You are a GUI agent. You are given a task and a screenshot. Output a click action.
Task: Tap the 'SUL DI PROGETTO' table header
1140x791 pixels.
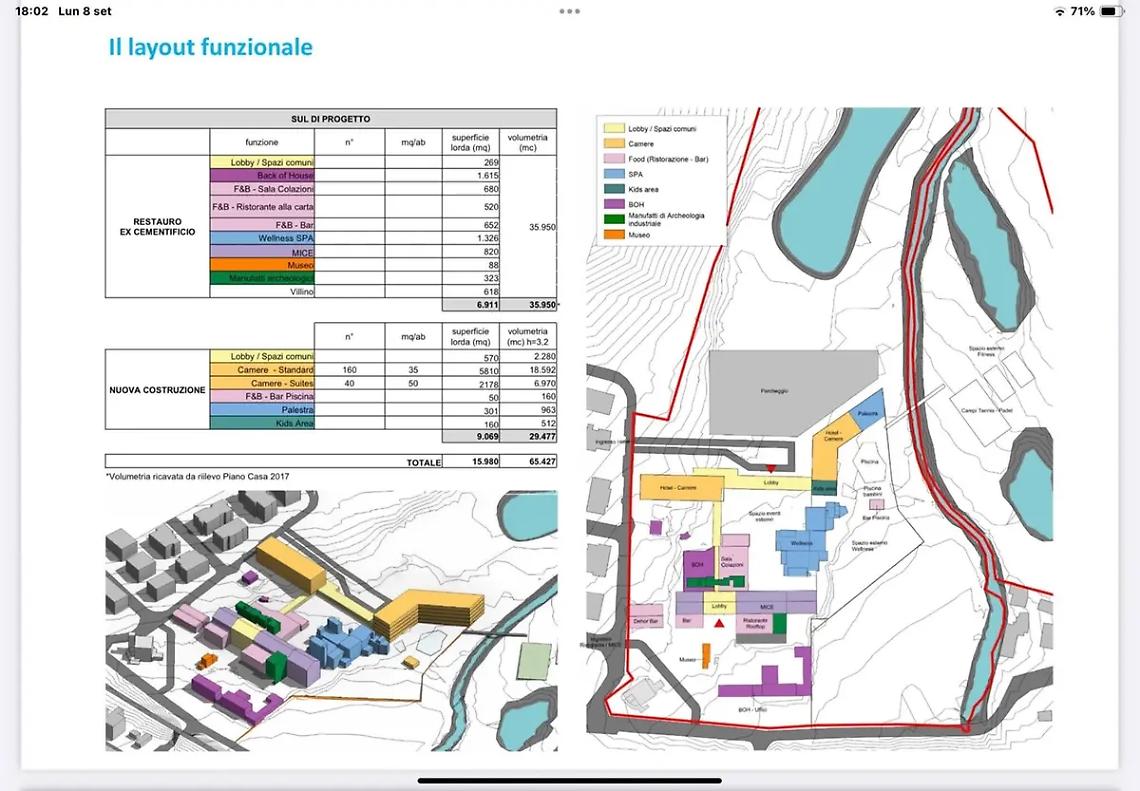pyautogui.click(x=331, y=119)
